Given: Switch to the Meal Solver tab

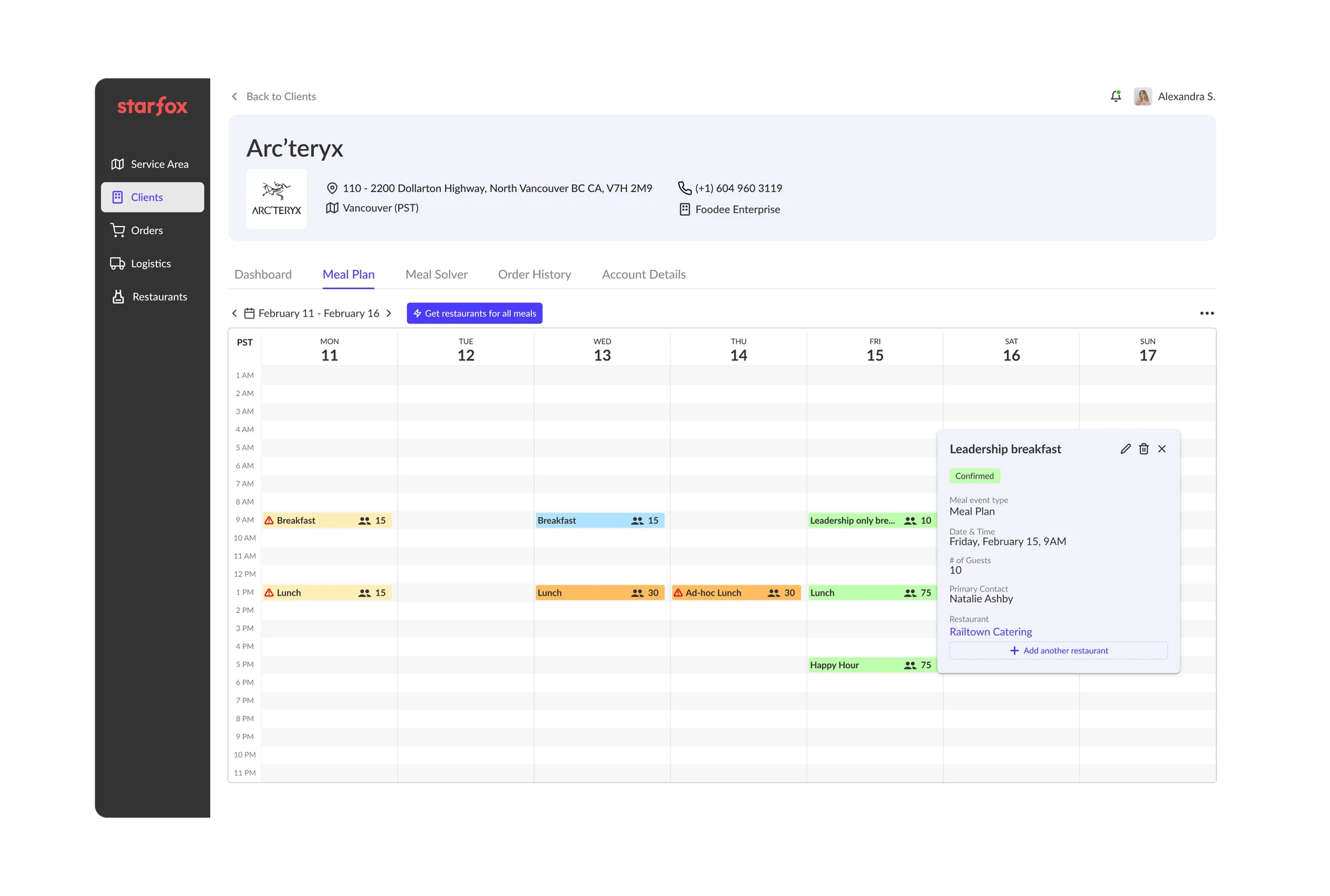Looking at the screenshot, I should (x=436, y=275).
